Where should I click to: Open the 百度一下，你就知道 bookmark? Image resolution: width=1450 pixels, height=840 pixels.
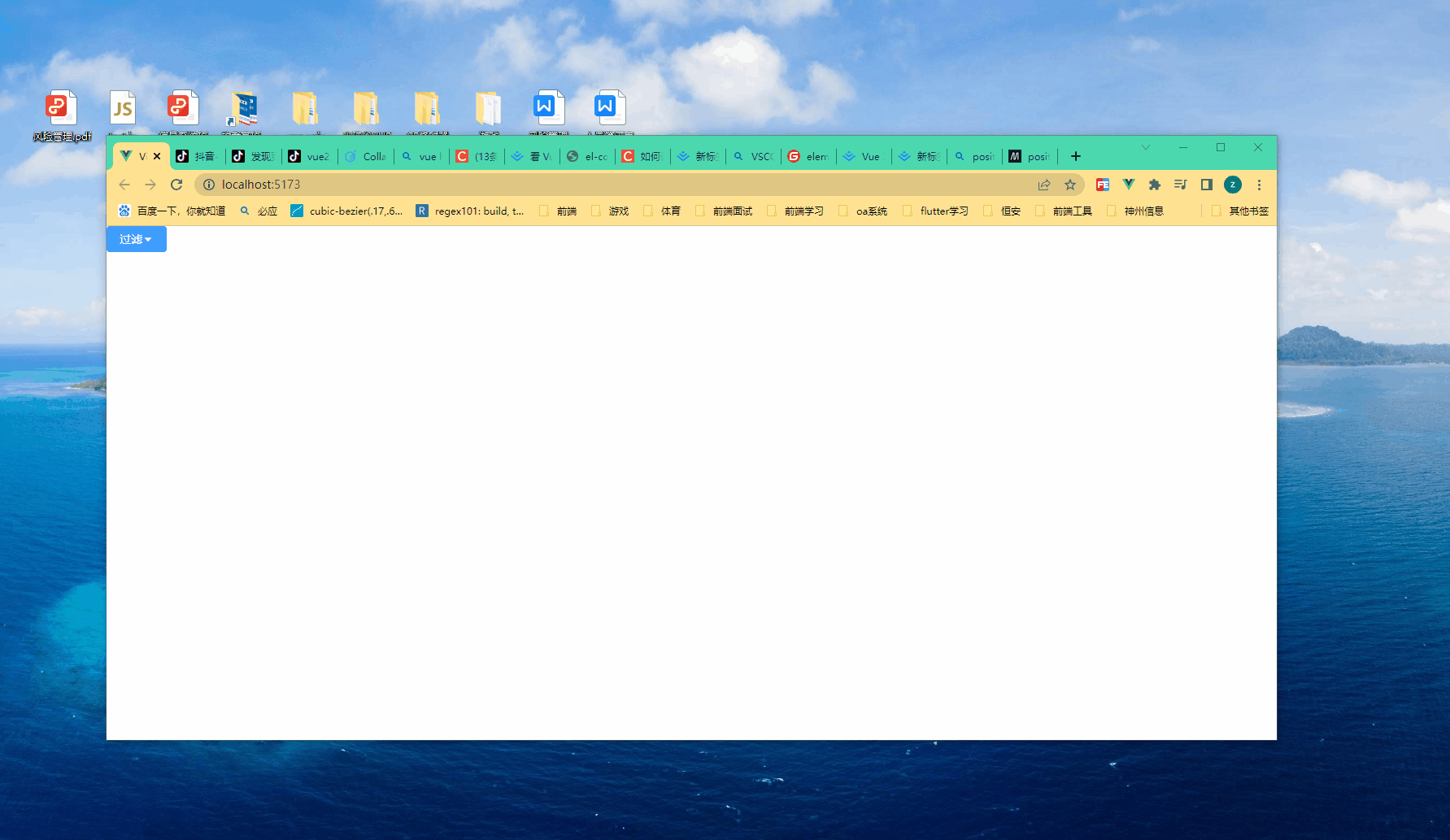pos(172,211)
